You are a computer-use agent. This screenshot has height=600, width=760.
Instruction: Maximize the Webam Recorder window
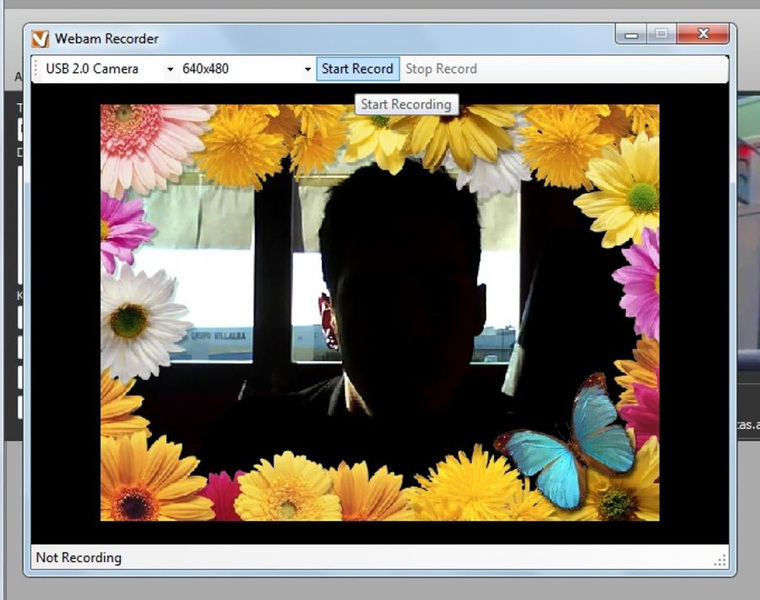[x=662, y=34]
